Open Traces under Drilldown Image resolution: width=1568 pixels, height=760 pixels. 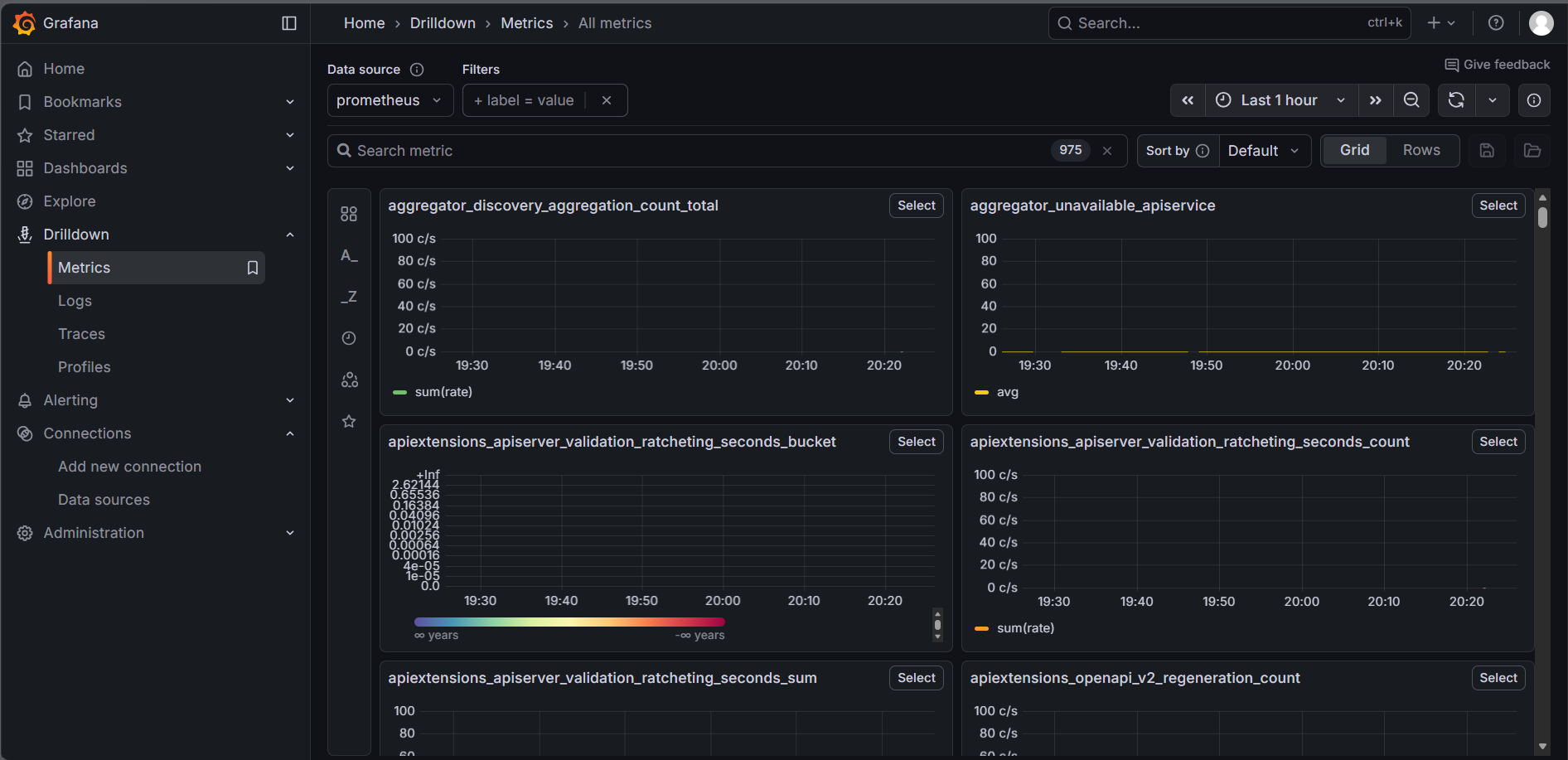click(x=81, y=334)
